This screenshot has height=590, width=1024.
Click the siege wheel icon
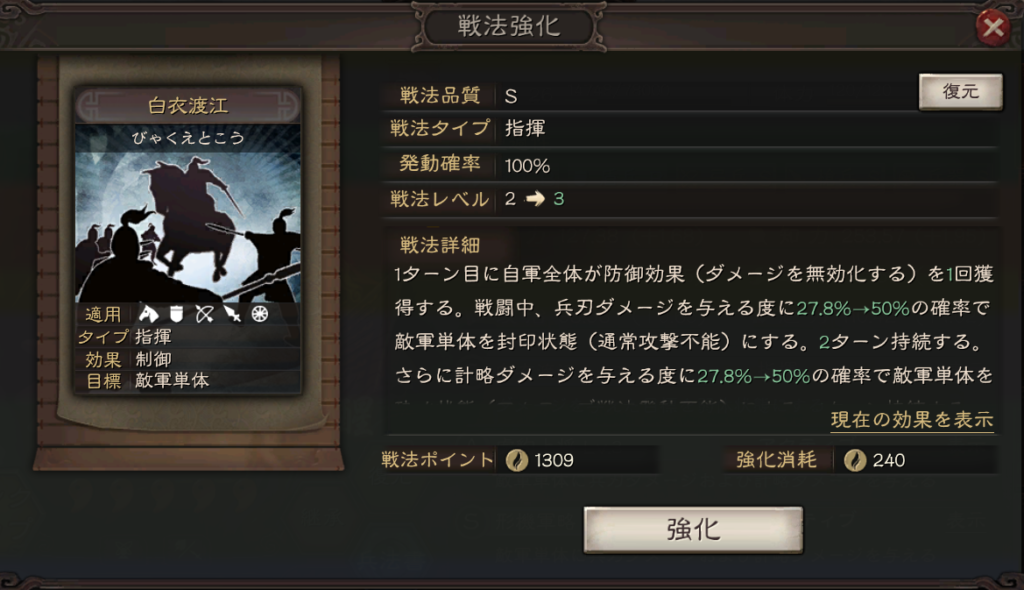coord(260,314)
